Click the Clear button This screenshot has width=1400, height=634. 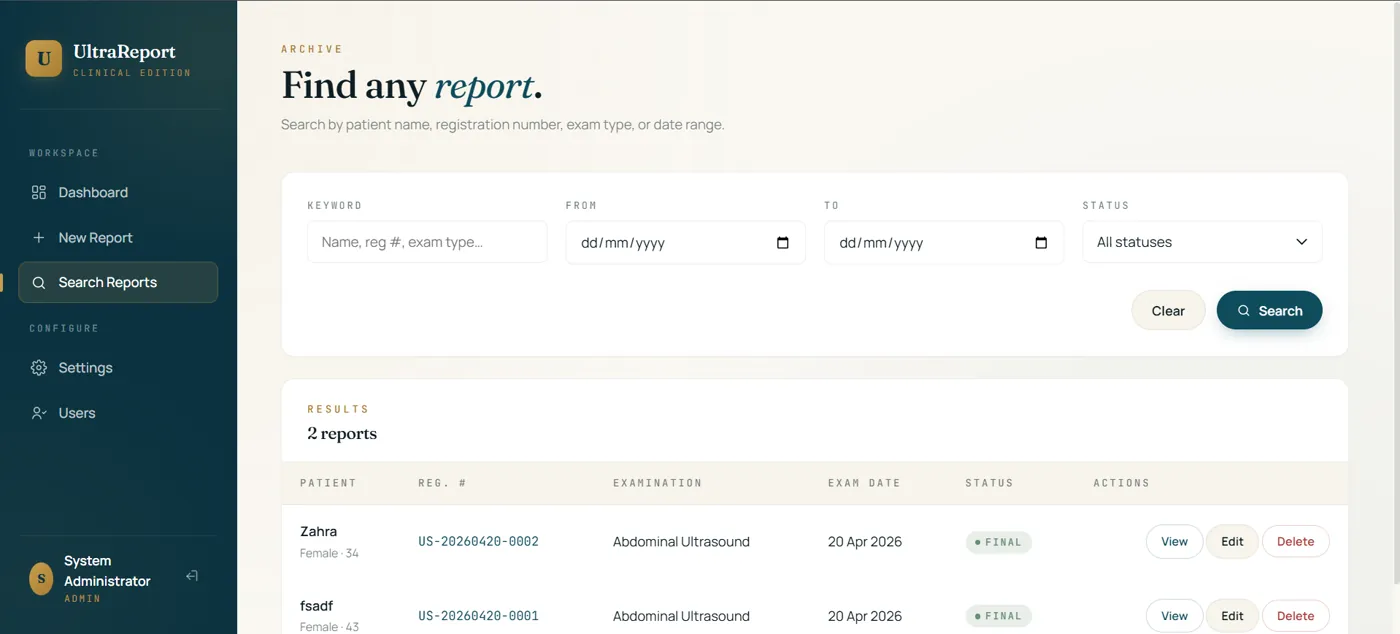pyautogui.click(x=1168, y=310)
